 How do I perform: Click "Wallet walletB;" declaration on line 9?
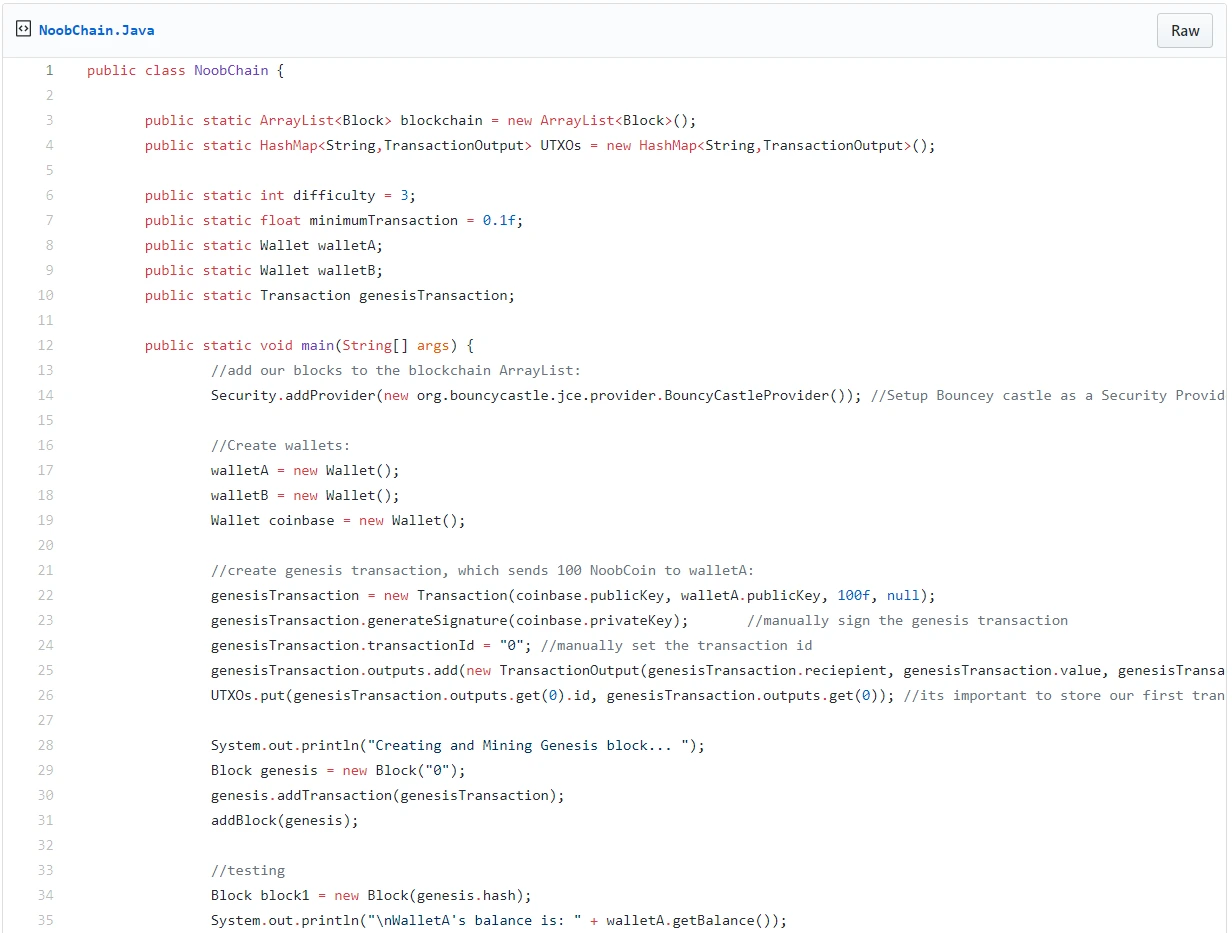coord(322,270)
